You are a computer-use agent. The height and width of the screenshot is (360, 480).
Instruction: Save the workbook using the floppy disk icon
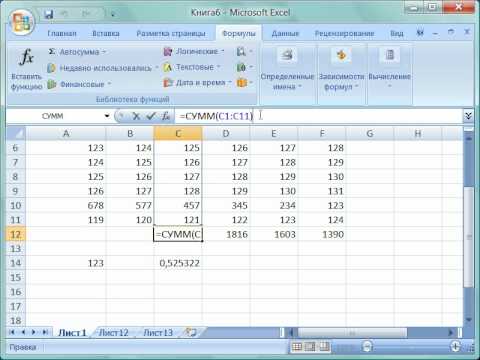(x=49, y=14)
